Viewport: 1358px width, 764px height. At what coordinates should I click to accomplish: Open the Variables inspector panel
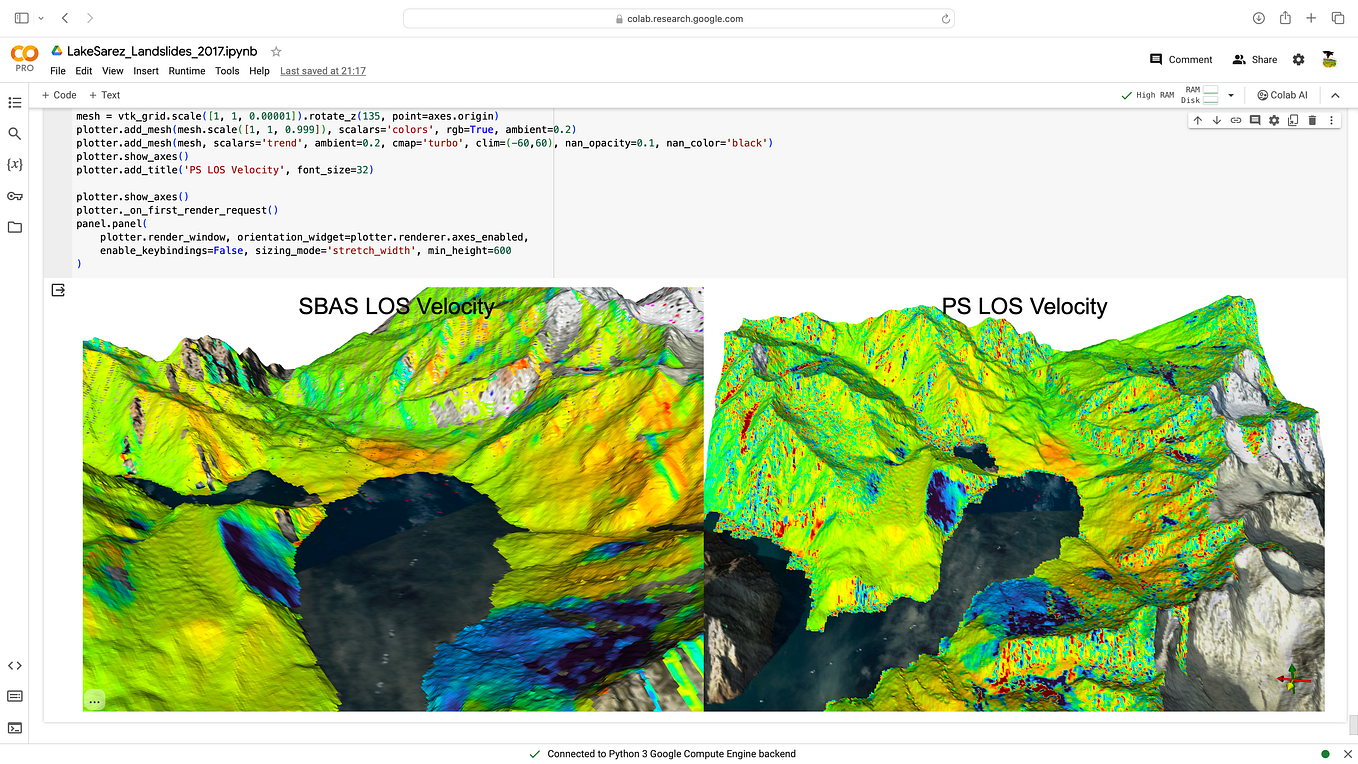(15, 164)
